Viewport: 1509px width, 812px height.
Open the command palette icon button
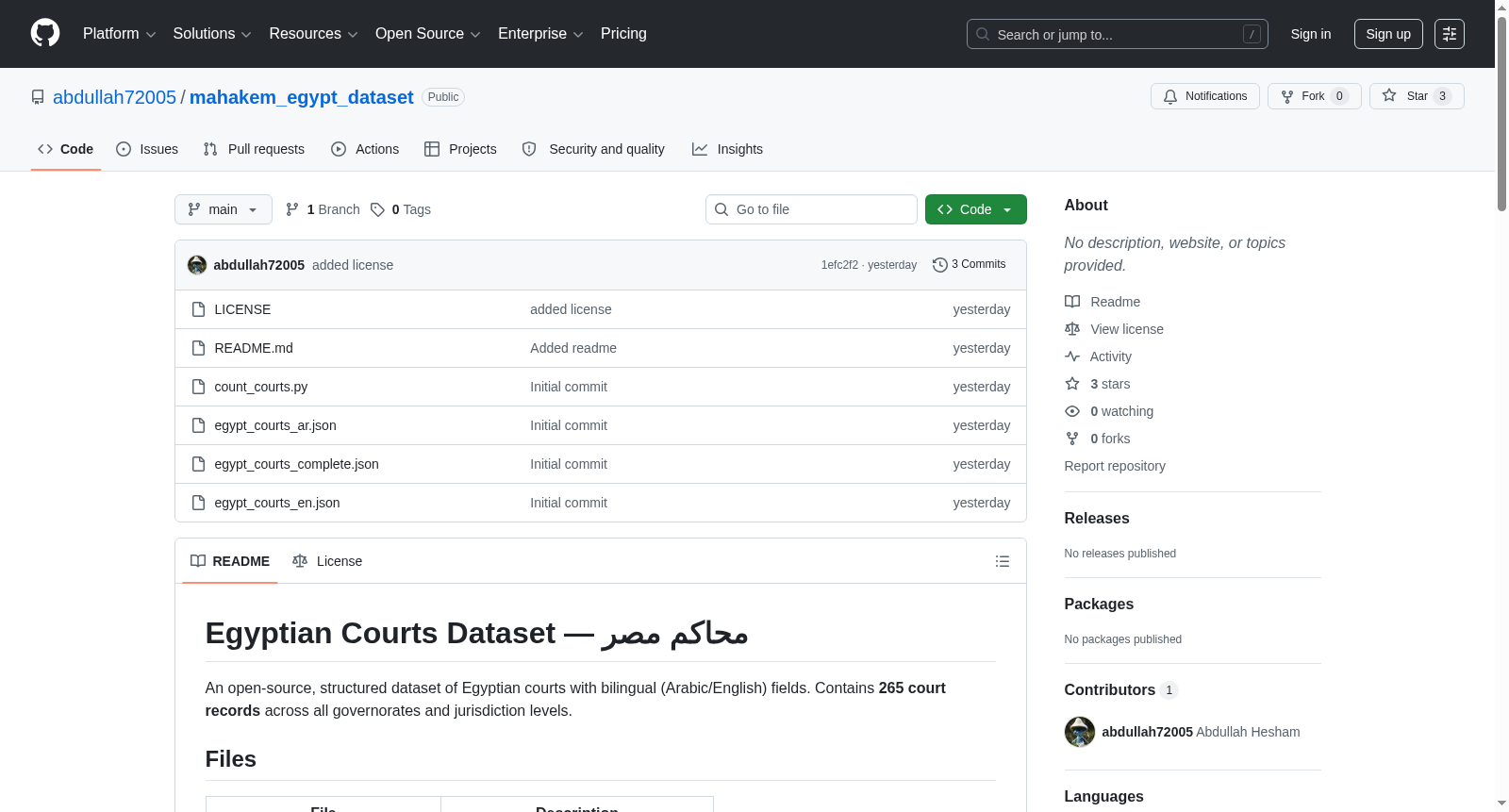pyautogui.click(x=1450, y=34)
